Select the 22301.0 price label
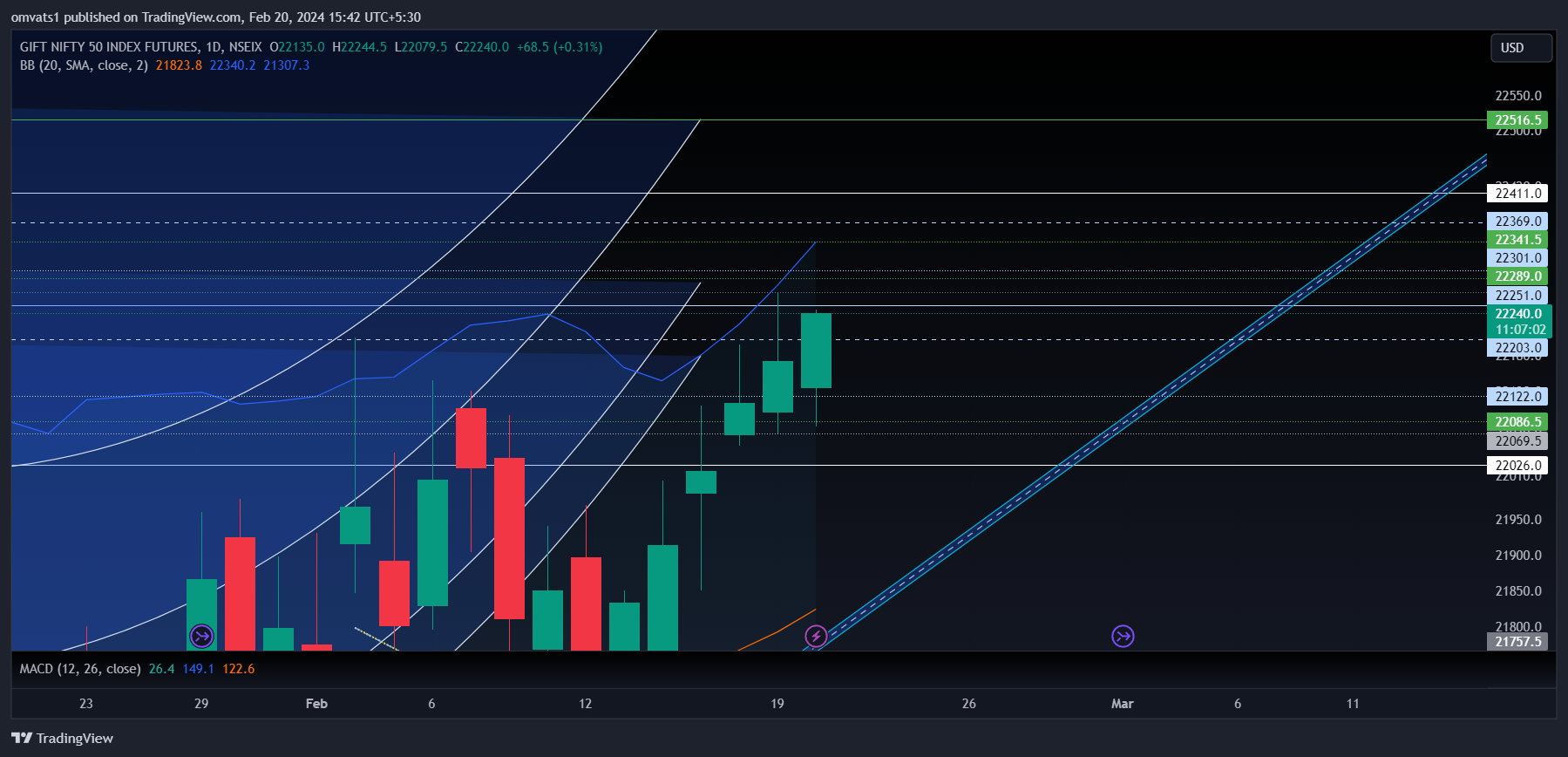This screenshot has width=1568, height=757. coord(1517,258)
